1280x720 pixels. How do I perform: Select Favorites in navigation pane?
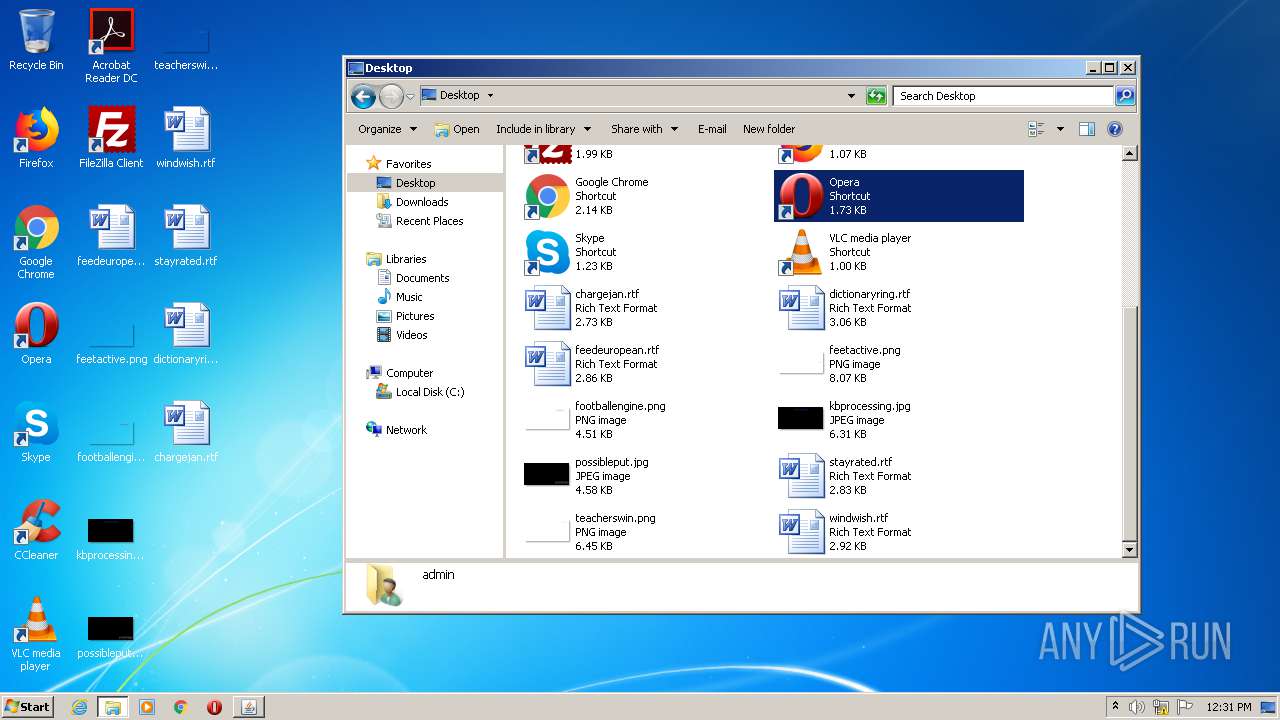click(x=399, y=164)
